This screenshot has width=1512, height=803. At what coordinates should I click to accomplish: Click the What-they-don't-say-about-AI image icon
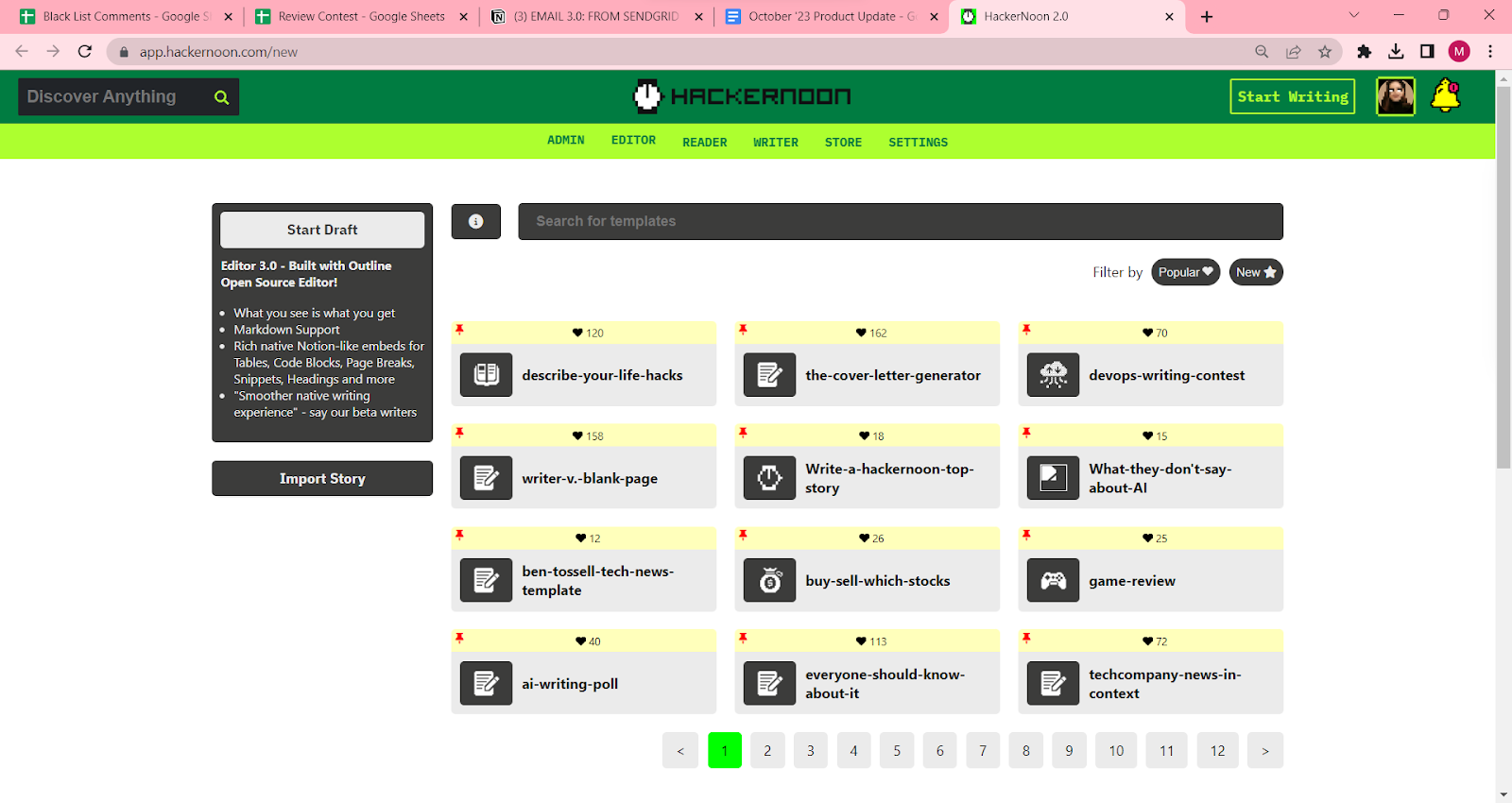[1054, 478]
